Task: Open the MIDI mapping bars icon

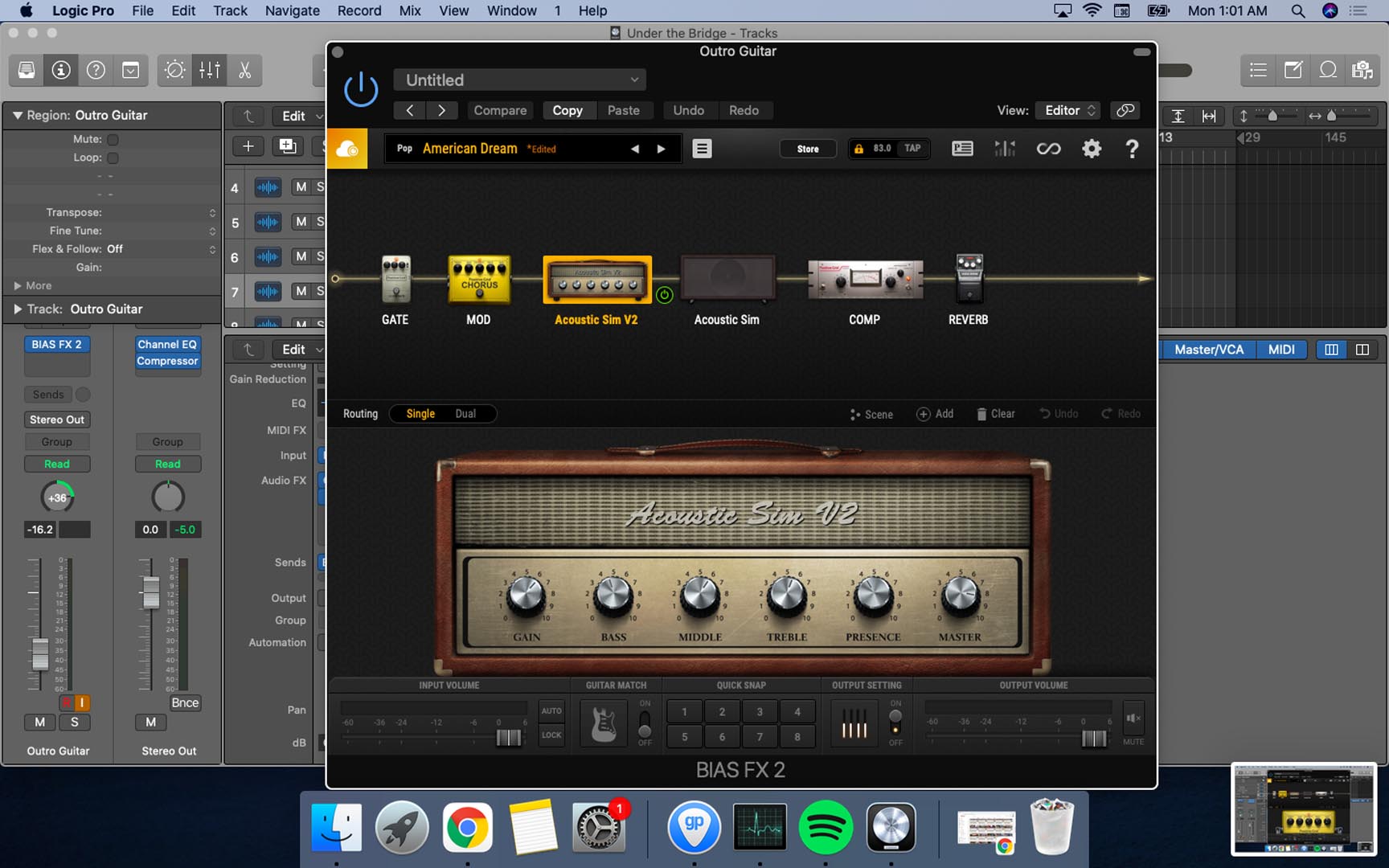Action: tap(1005, 149)
